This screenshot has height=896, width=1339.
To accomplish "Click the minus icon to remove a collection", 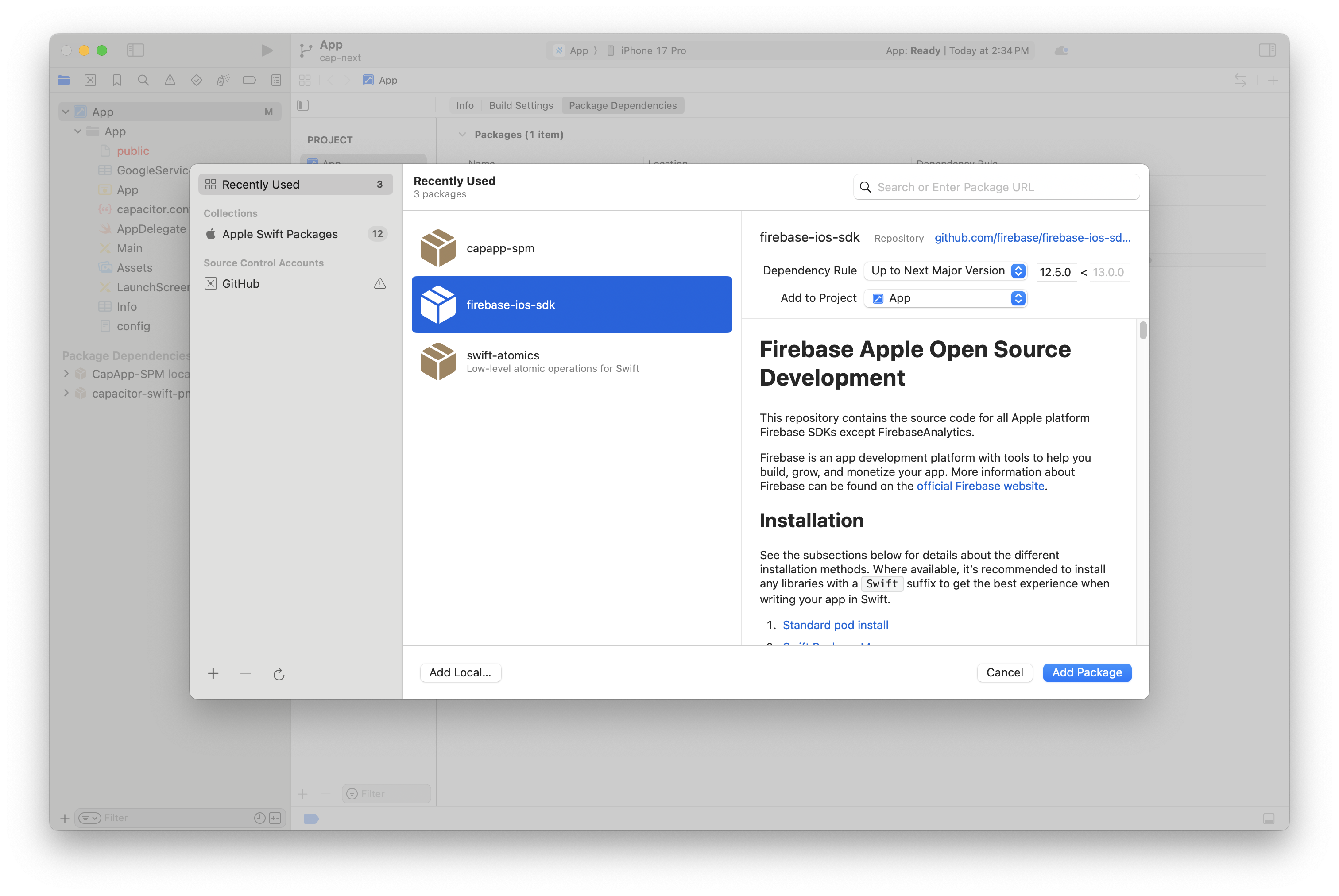I will click(x=246, y=674).
